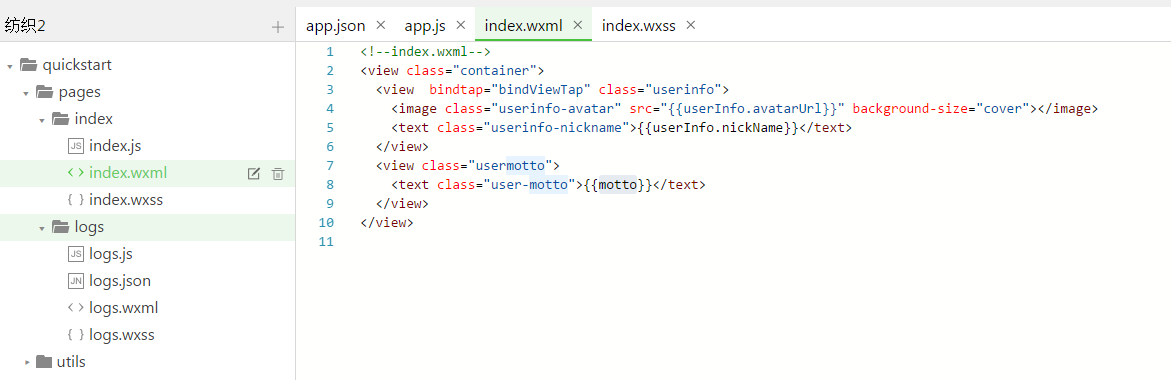This screenshot has width=1171, height=380.
Task: Click the angle-bracket icon of logs.wxml
Action: tap(75, 308)
